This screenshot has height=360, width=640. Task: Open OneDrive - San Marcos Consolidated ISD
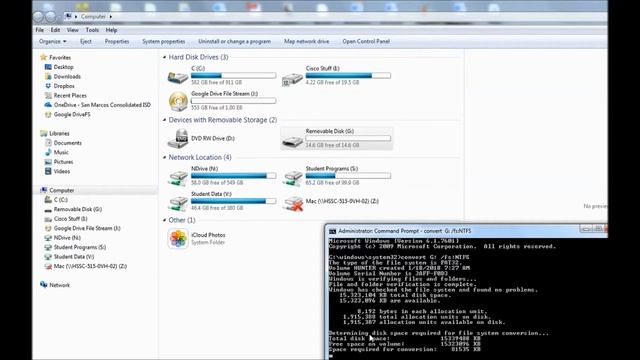pos(102,105)
